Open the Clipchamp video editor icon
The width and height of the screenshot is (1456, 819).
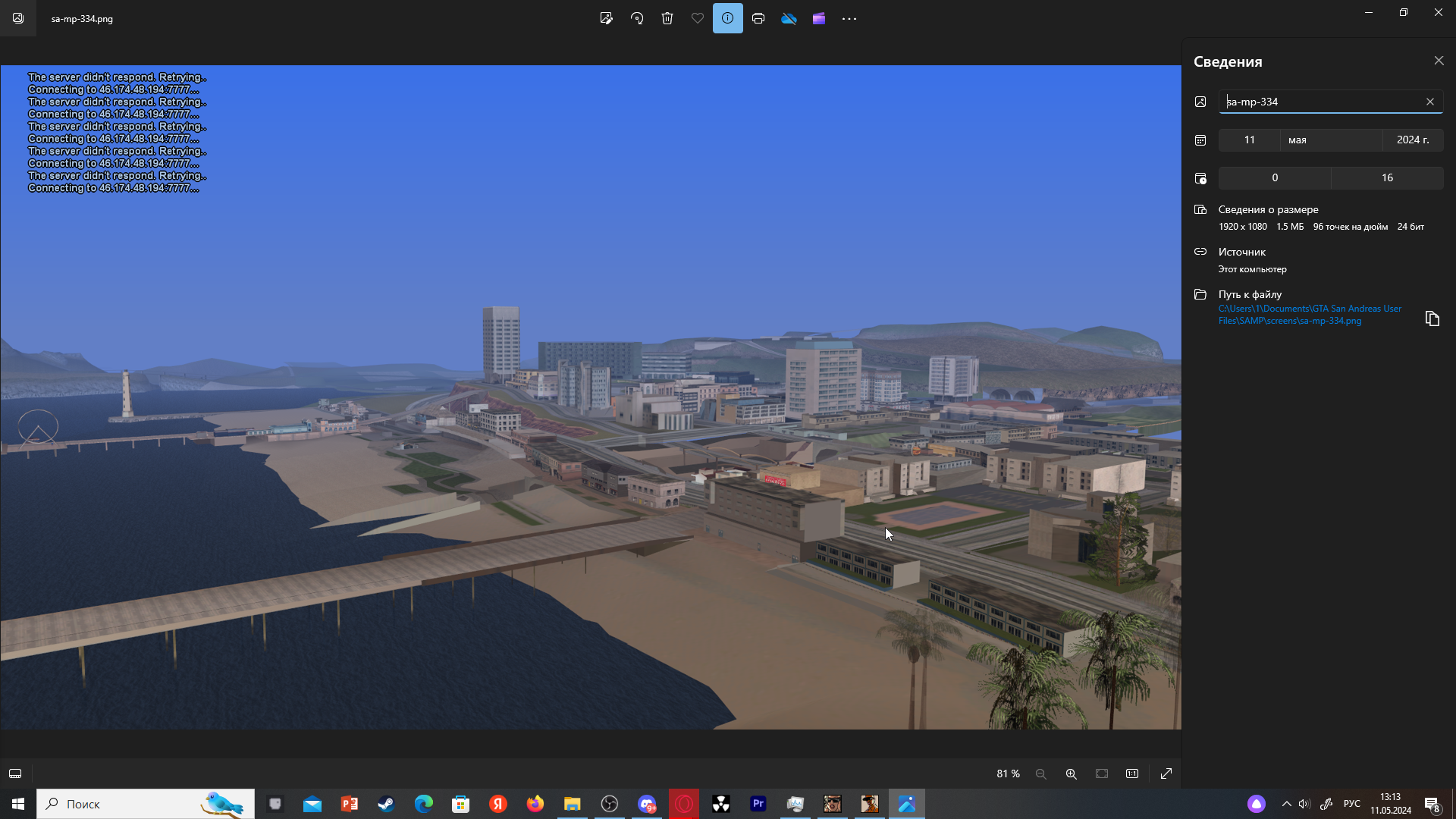819,18
